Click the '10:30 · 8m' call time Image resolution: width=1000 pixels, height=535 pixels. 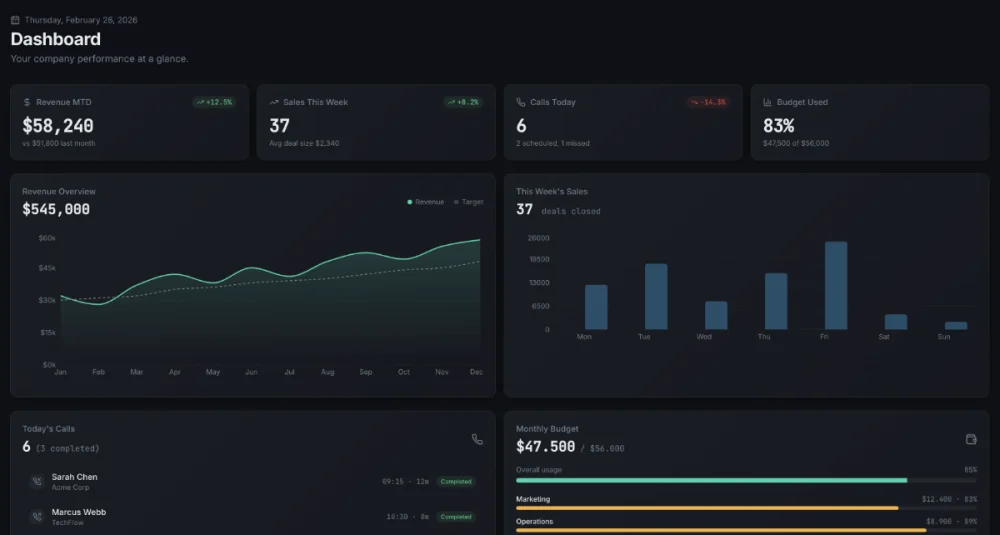click(408, 517)
